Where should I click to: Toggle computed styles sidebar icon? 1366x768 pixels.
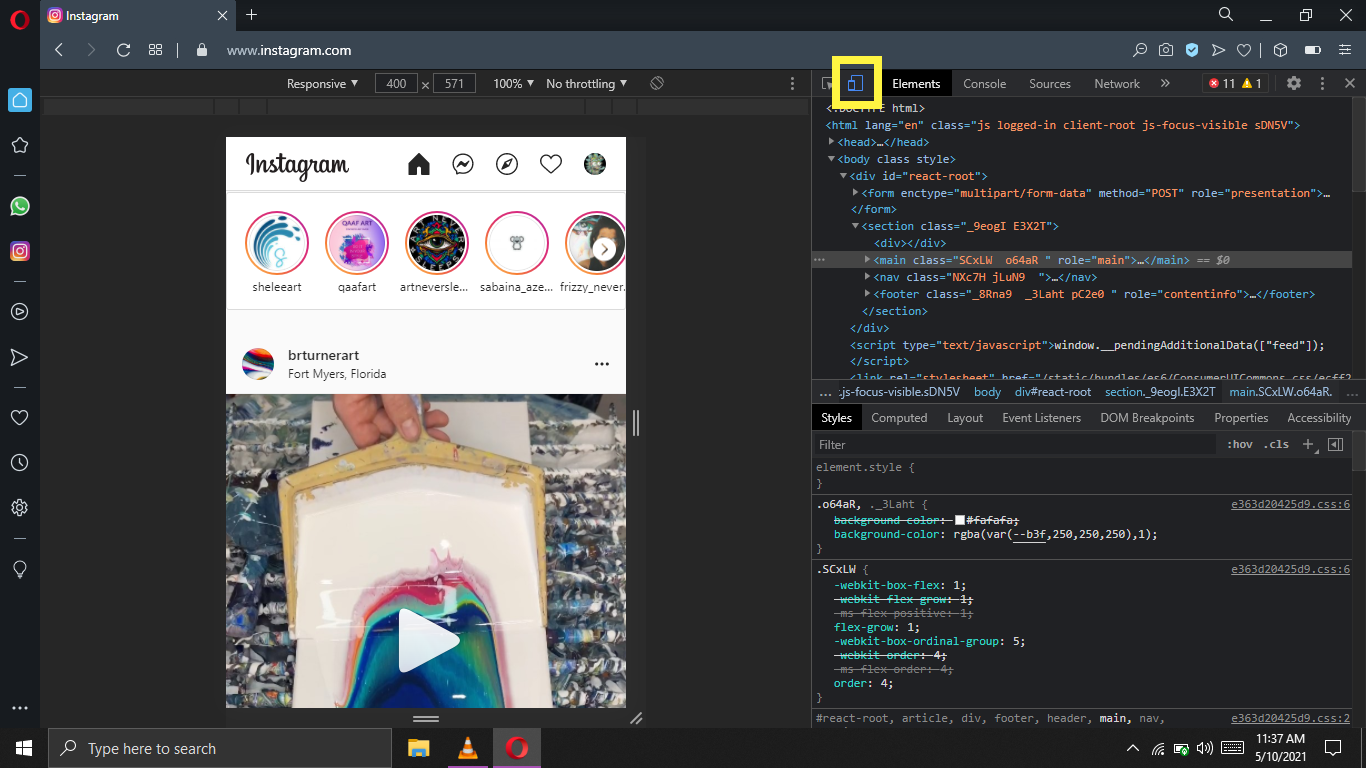(1335, 444)
